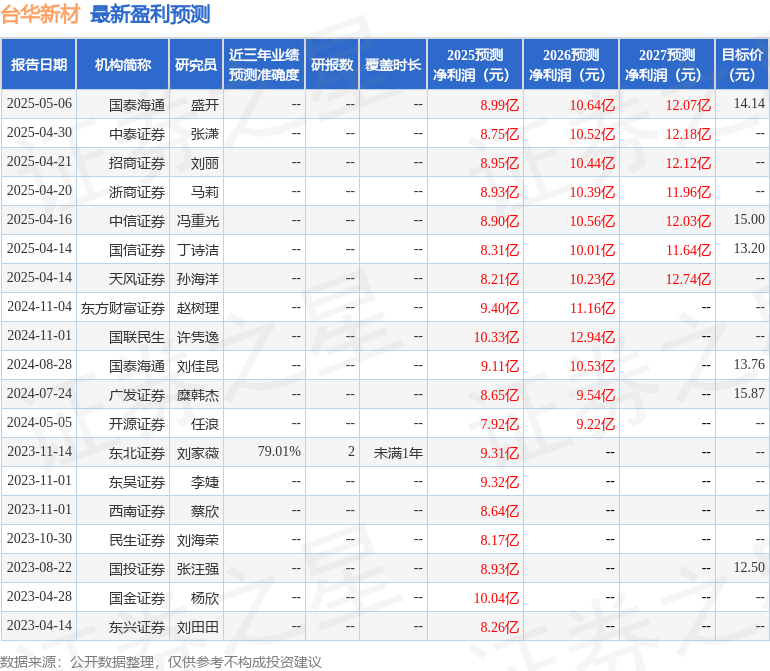
Task: Select the date 2025-05-06
Action: click(x=39, y=104)
